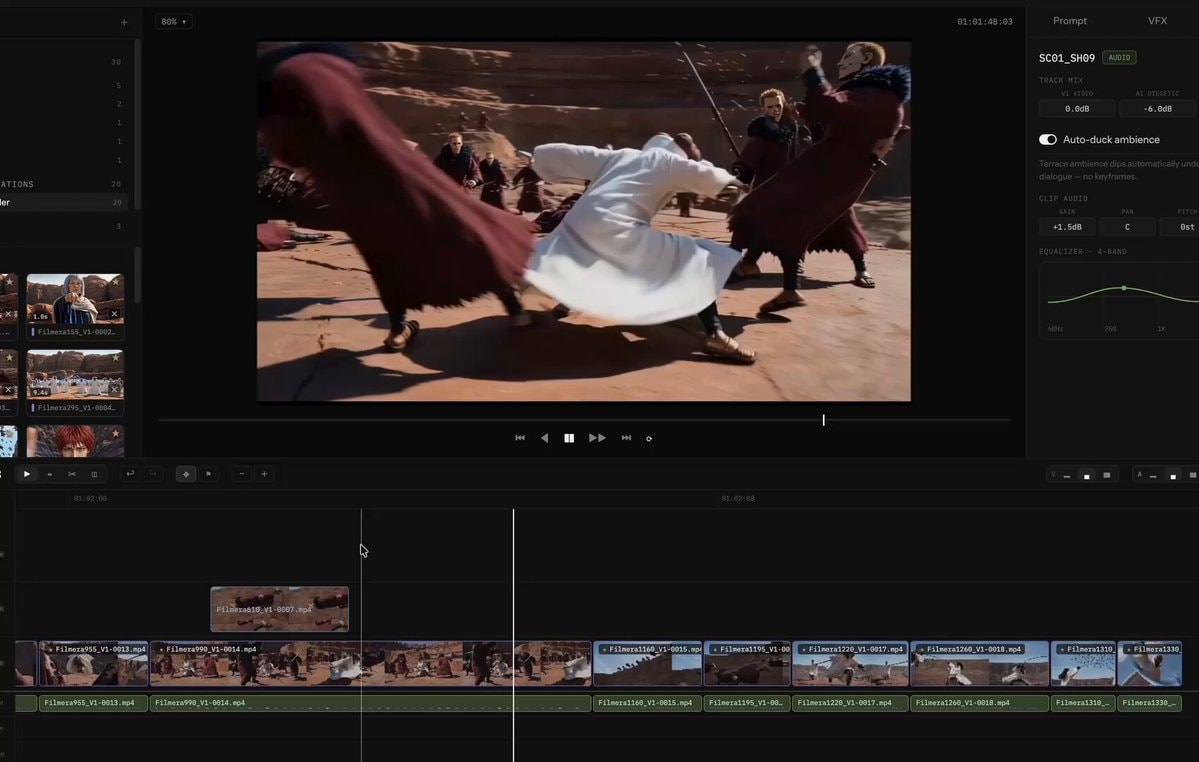The image size is (1199, 762).
Task: Select video clip Filmera990_V1-0014.mp4
Action: click(x=371, y=663)
